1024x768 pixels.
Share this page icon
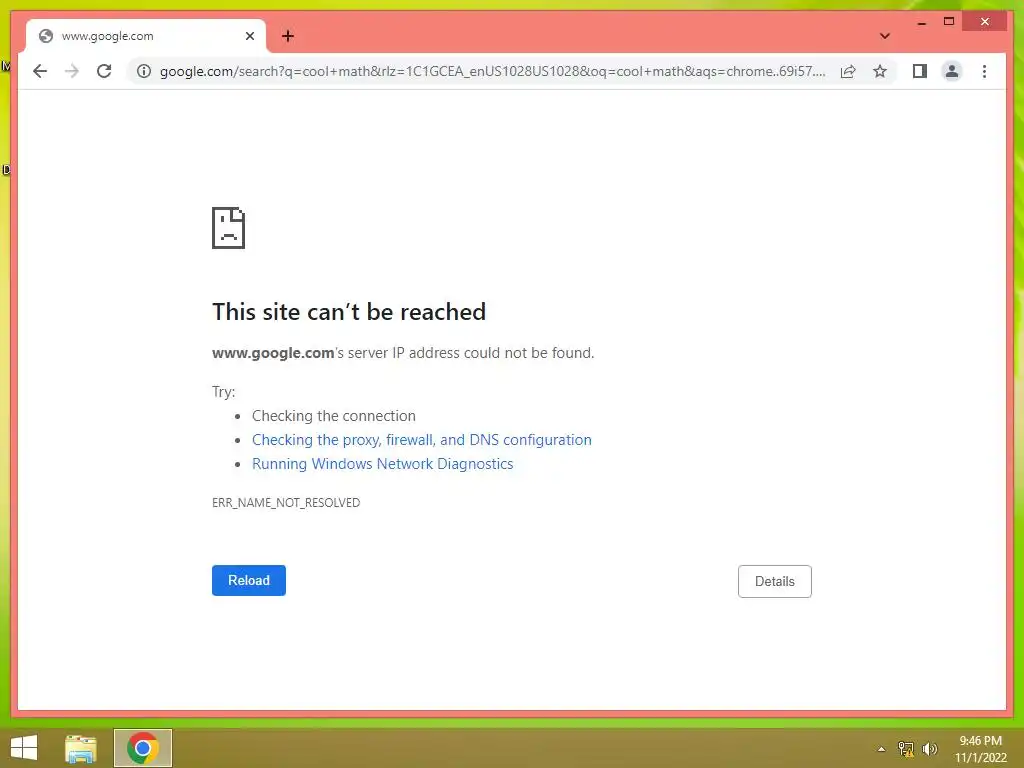point(848,71)
